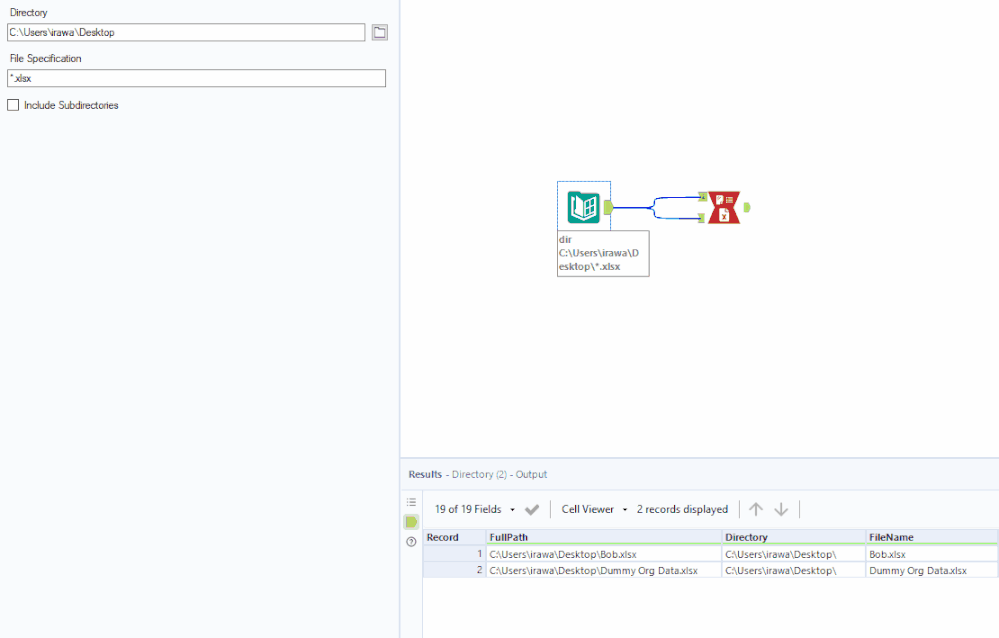
Task: Click the Directory tool output anchor
Action: coord(608,207)
